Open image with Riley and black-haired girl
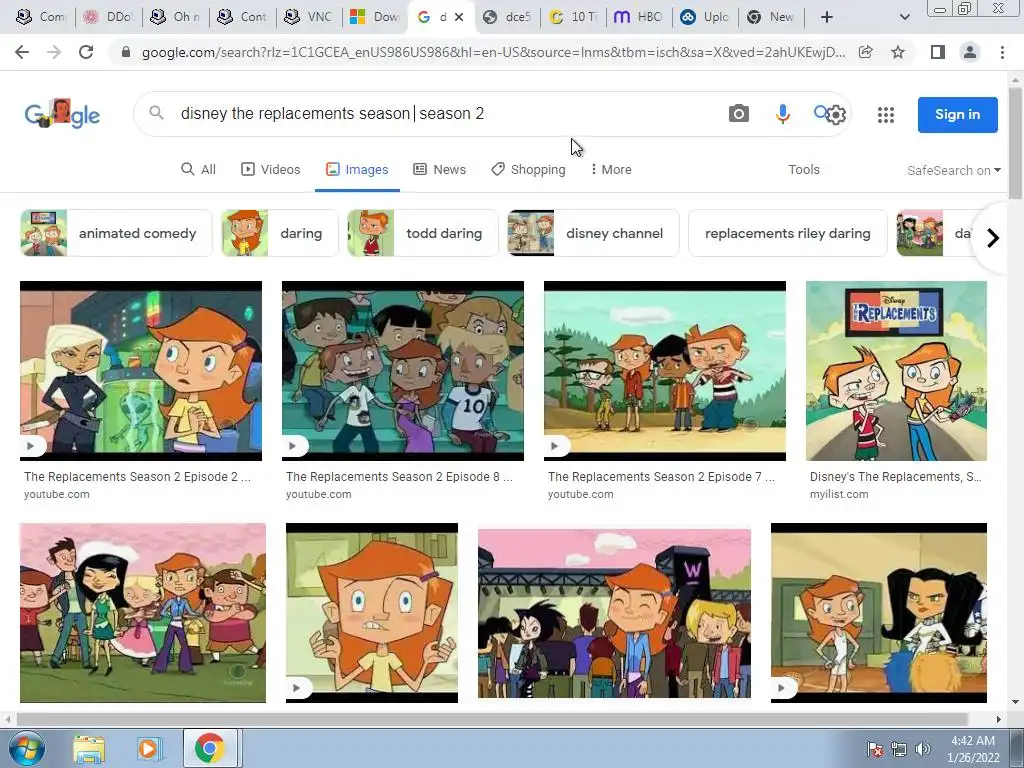Viewport: 1024px width, 768px height. [x=878, y=613]
